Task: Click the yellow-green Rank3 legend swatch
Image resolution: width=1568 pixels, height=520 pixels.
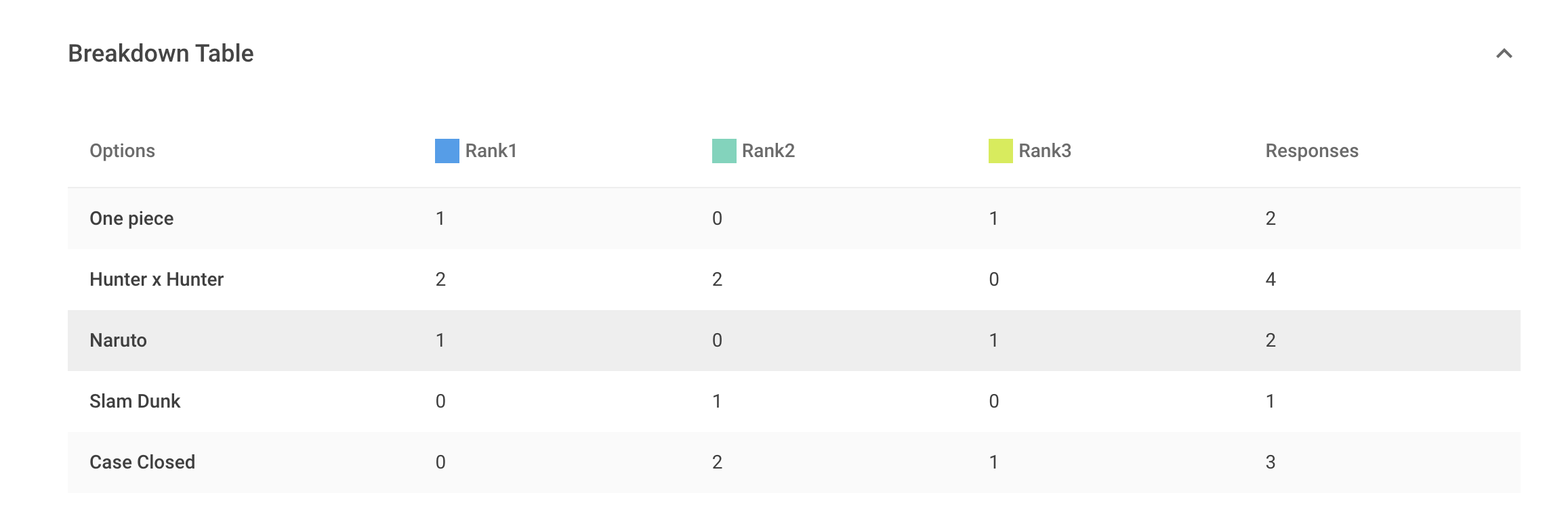Action: (x=1001, y=150)
